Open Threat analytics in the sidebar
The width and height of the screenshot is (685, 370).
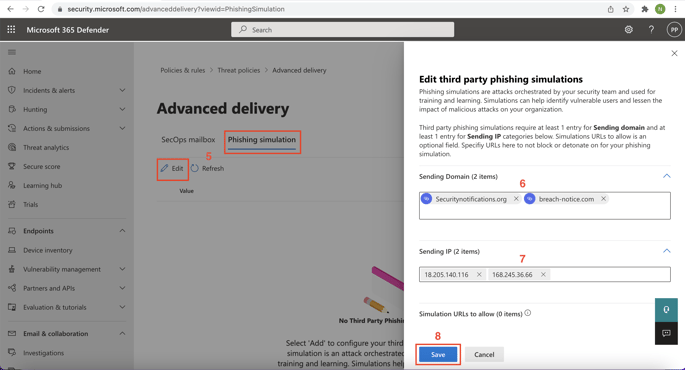(x=46, y=147)
